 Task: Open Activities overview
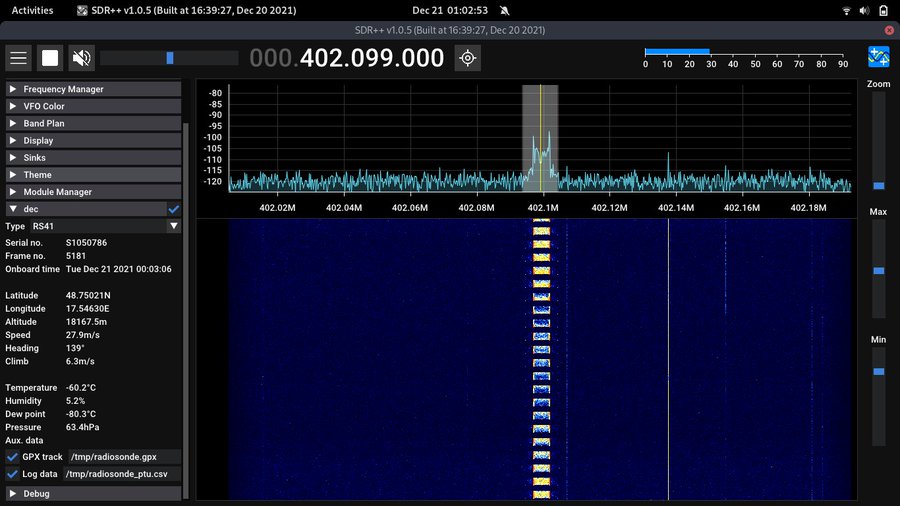point(32,10)
